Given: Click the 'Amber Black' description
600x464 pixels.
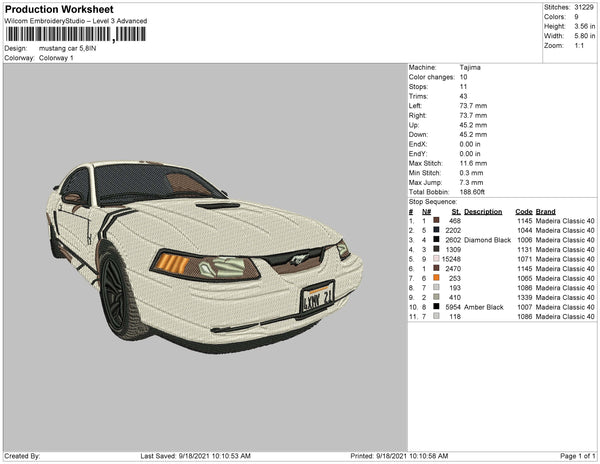Looking at the screenshot, I should tap(484, 307).
